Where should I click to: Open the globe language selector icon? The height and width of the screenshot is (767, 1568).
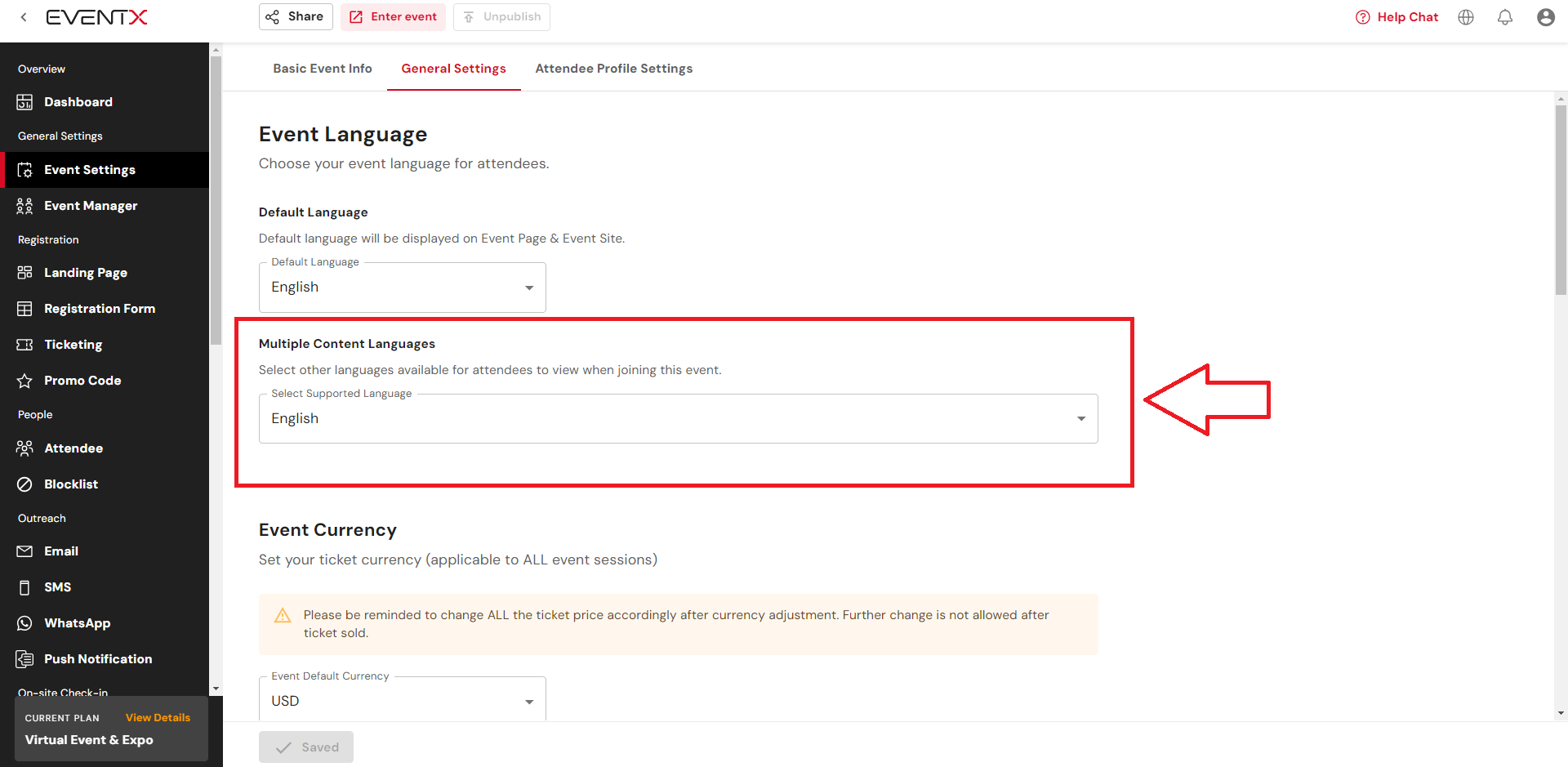point(1466,17)
